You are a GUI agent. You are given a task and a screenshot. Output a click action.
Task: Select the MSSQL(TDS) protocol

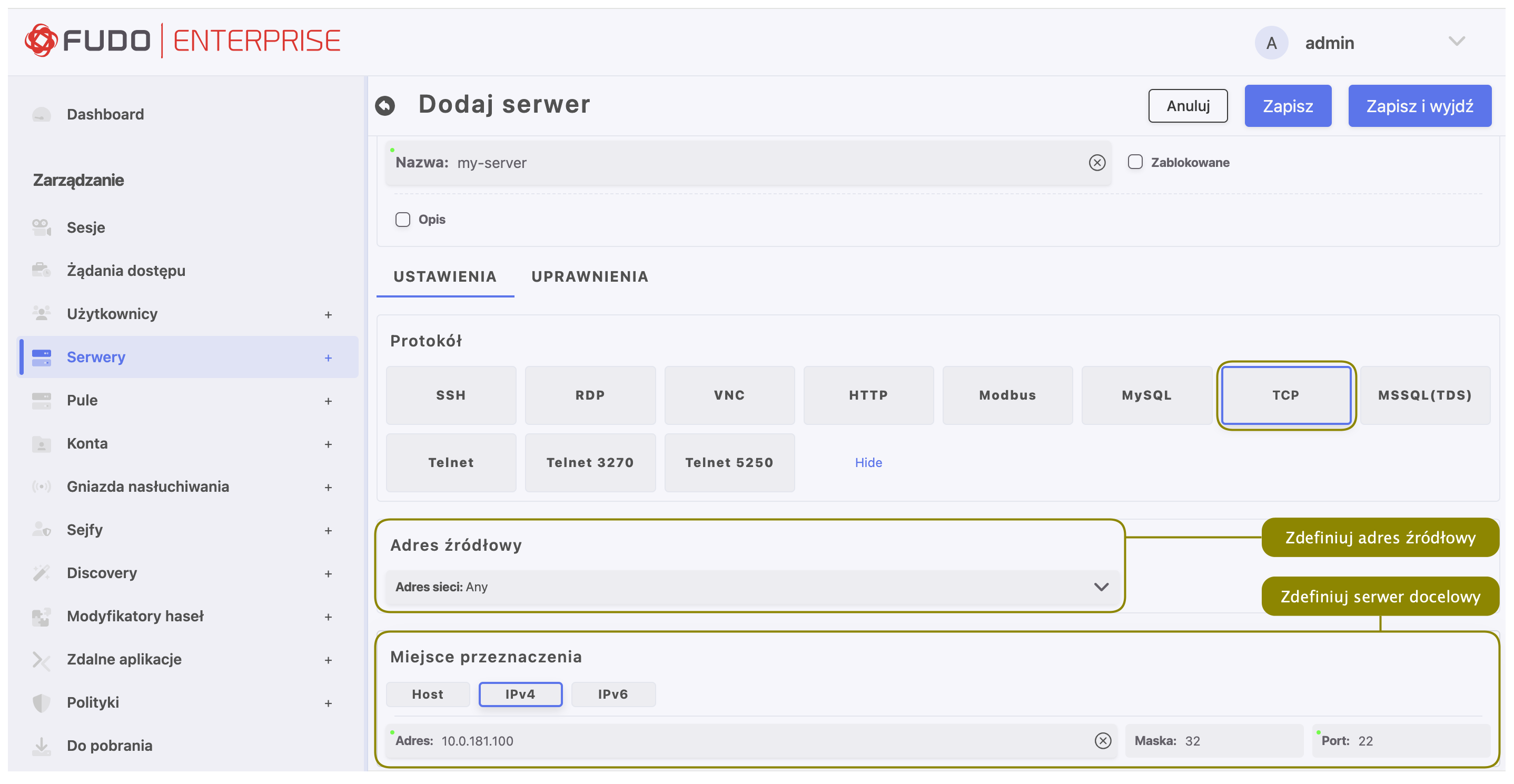1424,395
